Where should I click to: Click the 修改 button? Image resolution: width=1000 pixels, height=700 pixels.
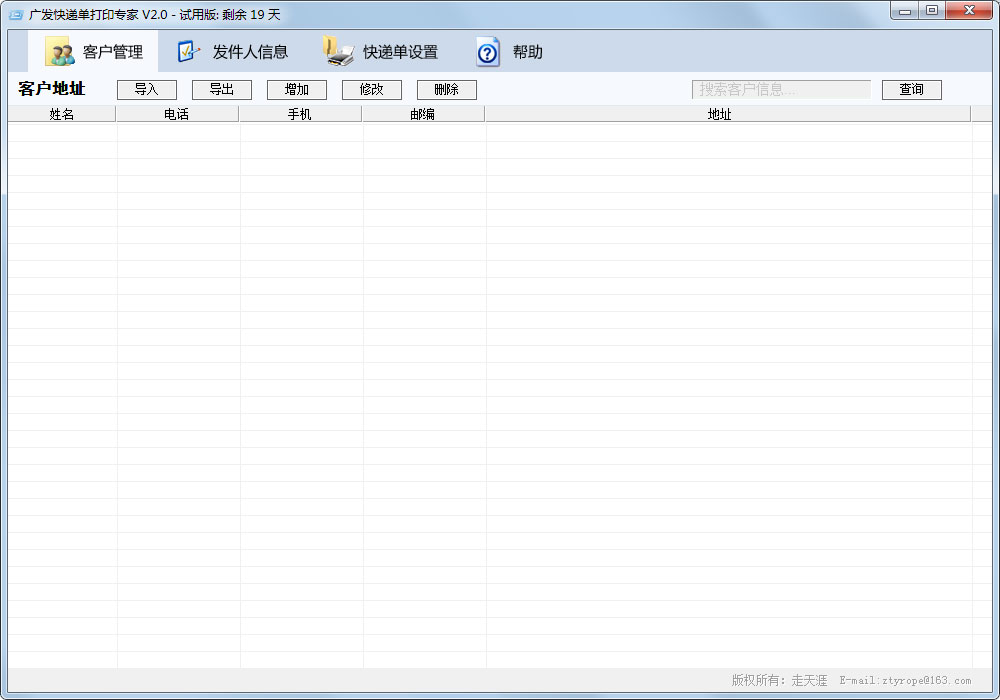(372, 90)
